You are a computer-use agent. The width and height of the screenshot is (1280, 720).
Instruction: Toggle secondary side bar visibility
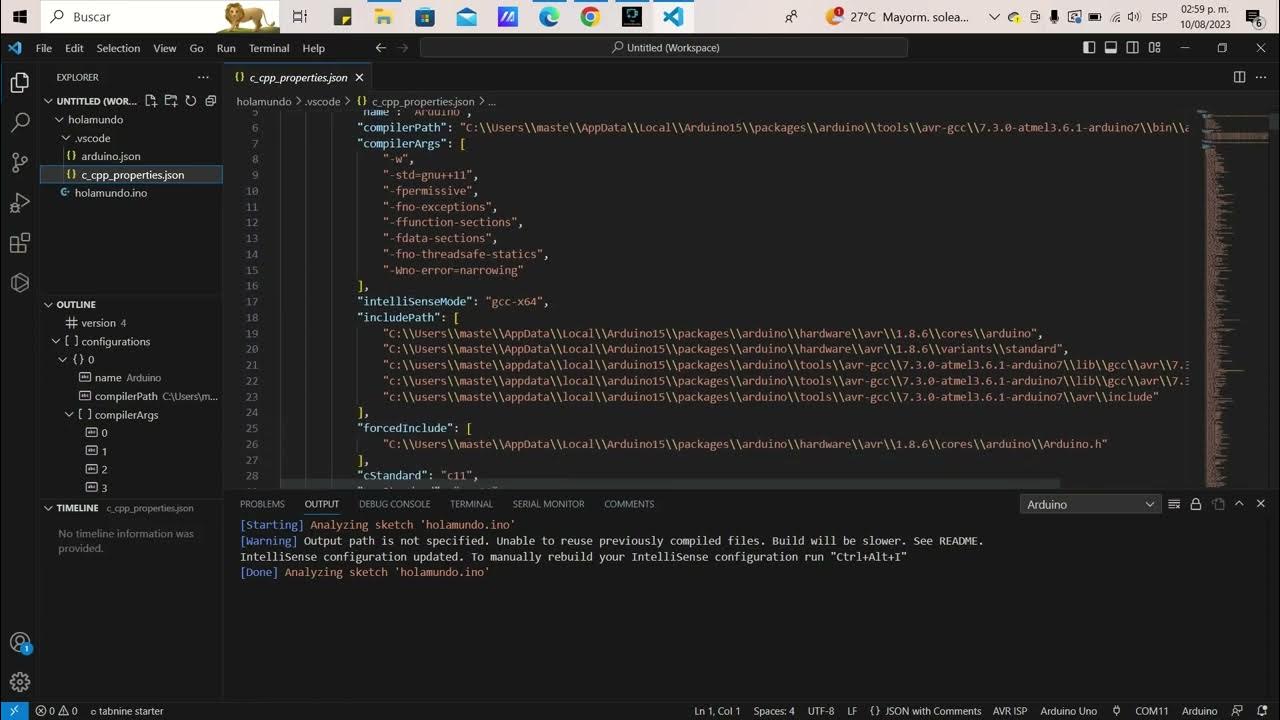pyautogui.click(x=1133, y=48)
